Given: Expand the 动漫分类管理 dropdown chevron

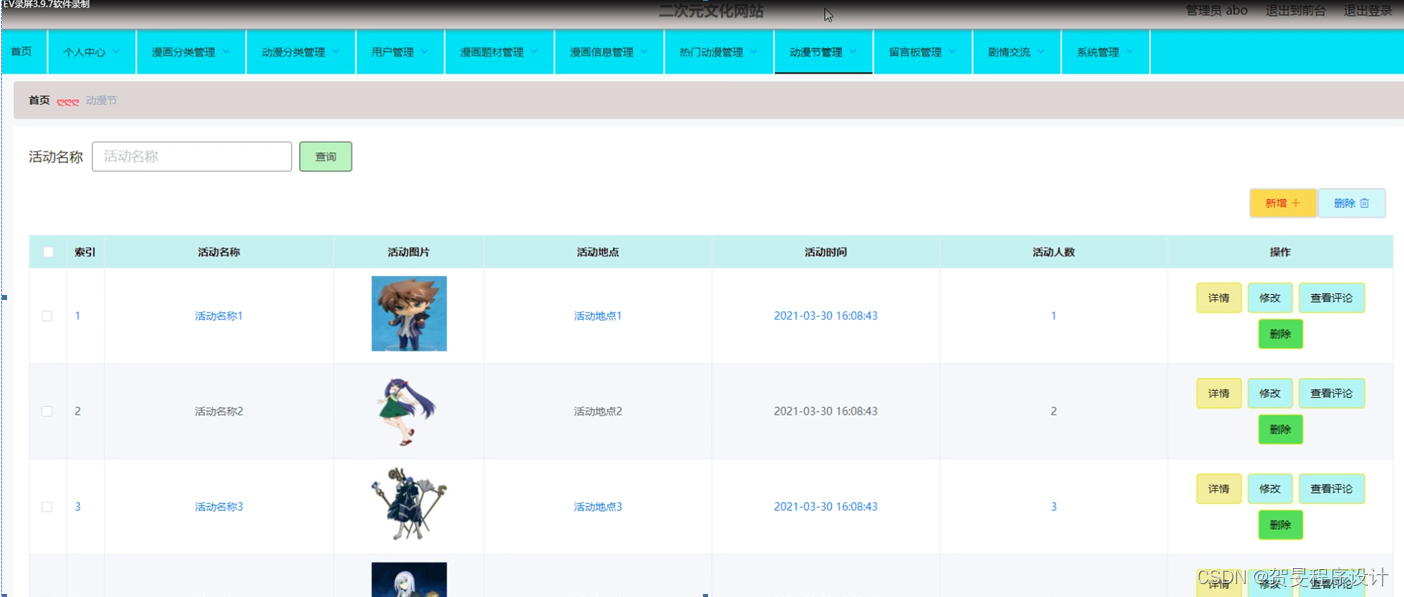Looking at the screenshot, I should point(336,52).
